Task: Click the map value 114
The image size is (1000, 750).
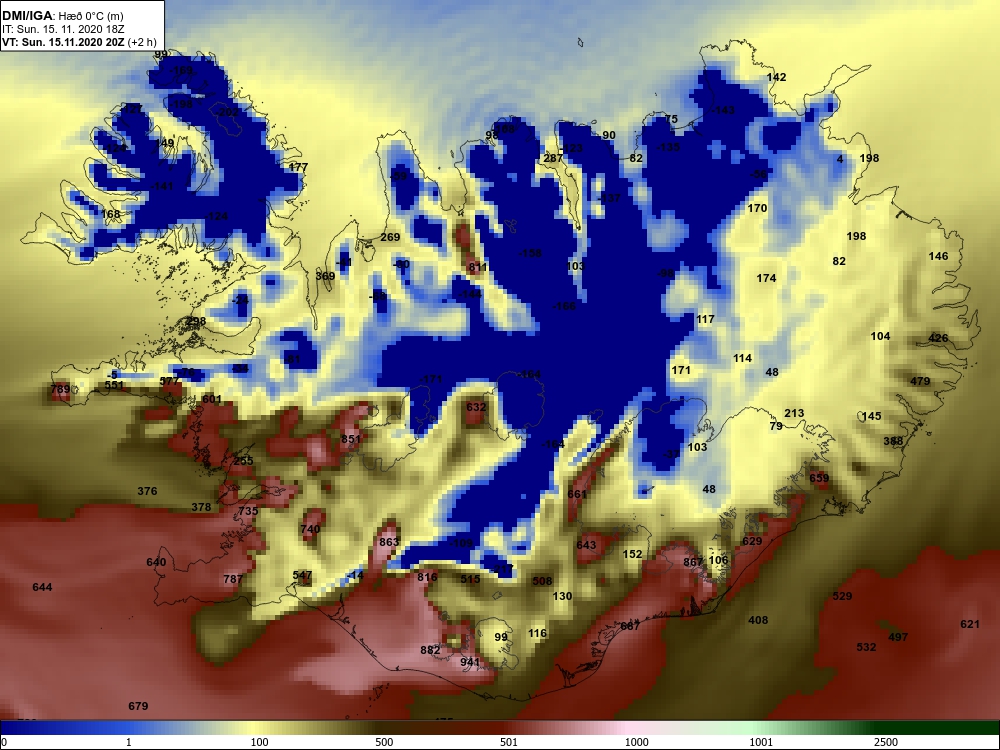Action: point(742,358)
